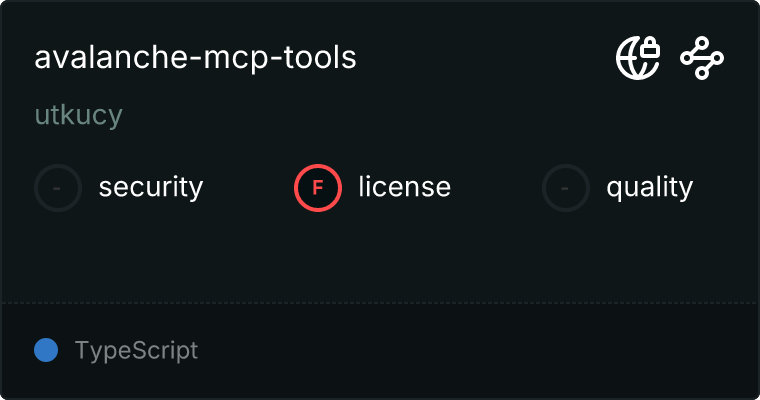Open the utkucy author profile

point(78,115)
